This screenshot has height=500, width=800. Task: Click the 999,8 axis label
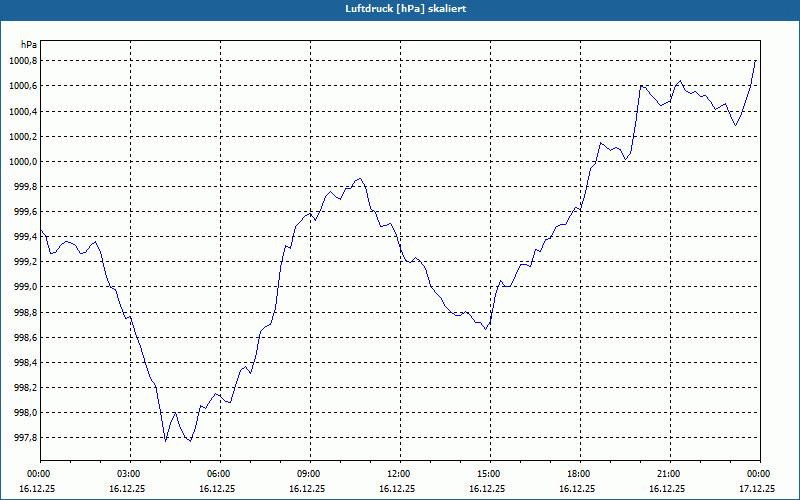(26, 187)
